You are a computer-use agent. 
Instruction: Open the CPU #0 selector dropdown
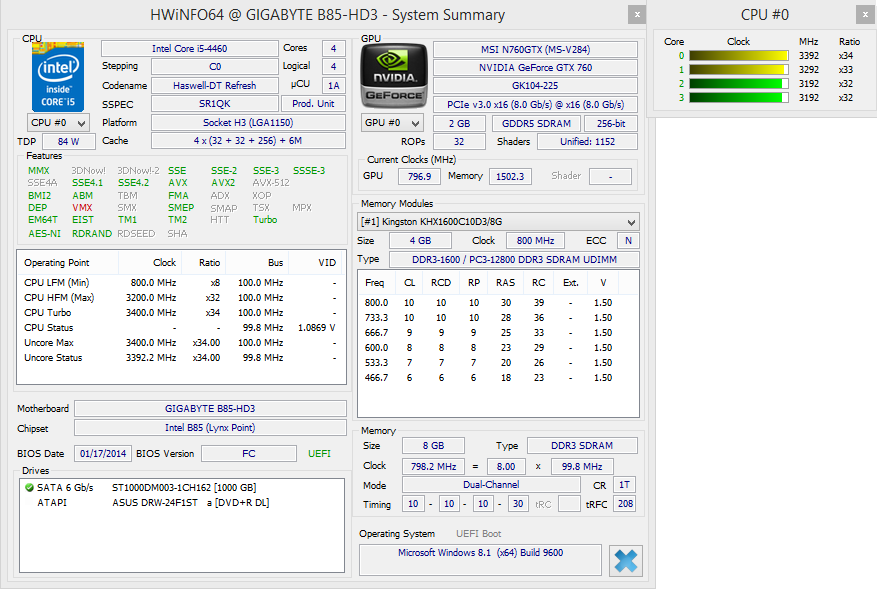pyautogui.click(x=58, y=123)
